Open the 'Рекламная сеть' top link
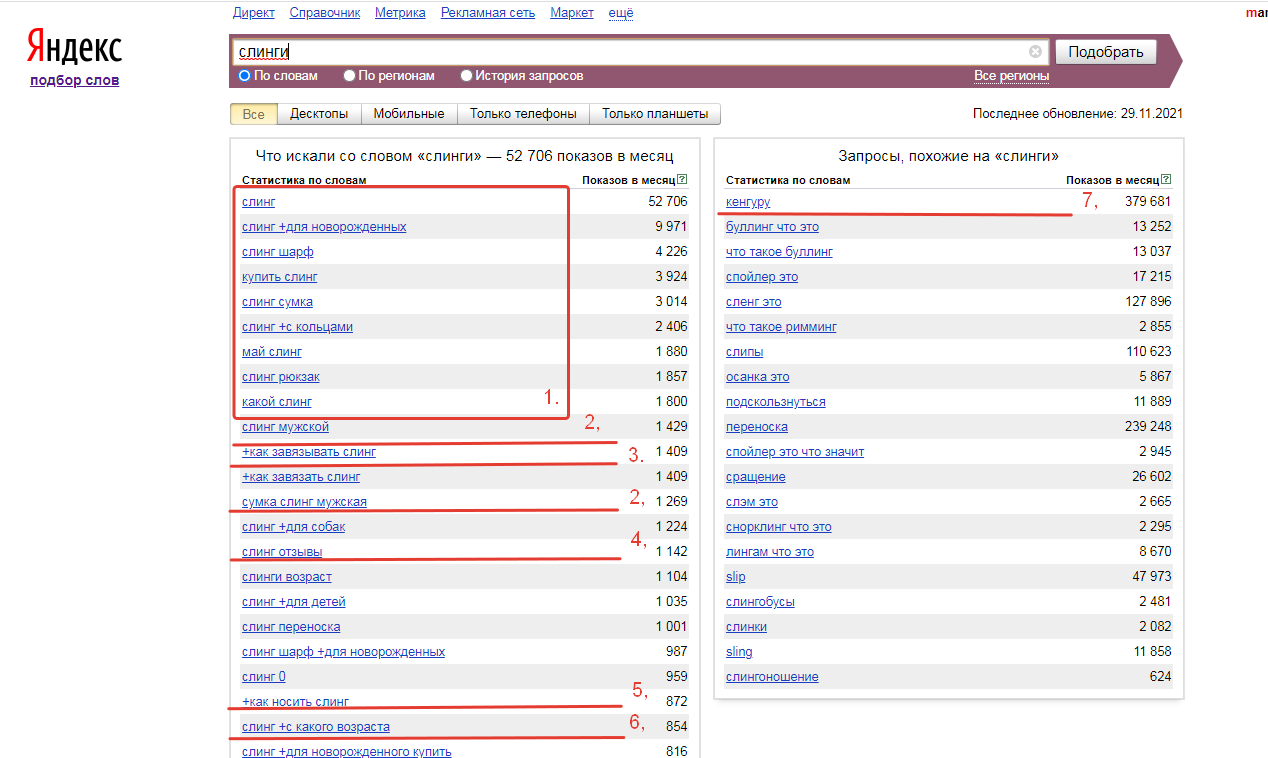This screenshot has height=758, width=1268. (x=488, y=13)
